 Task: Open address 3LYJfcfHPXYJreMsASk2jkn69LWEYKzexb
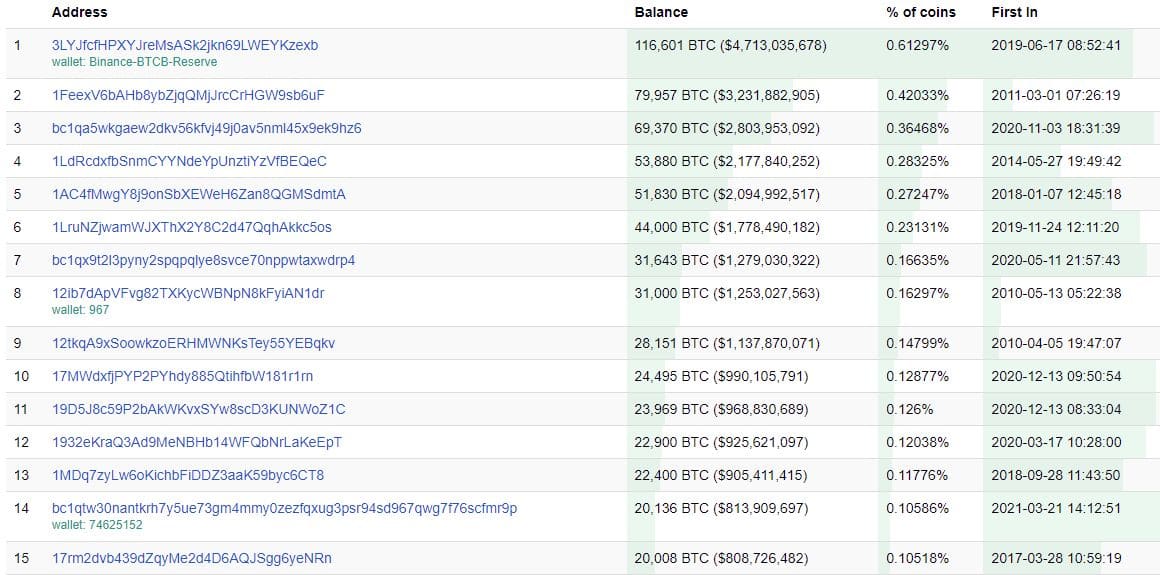point(185,45)
